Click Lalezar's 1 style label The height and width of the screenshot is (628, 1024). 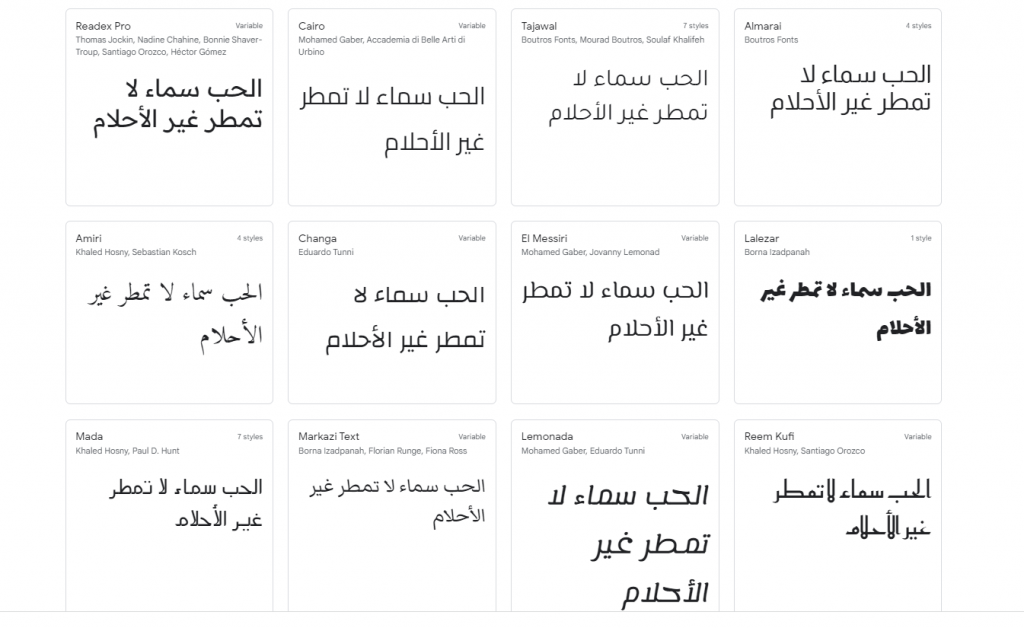[921, 238]
